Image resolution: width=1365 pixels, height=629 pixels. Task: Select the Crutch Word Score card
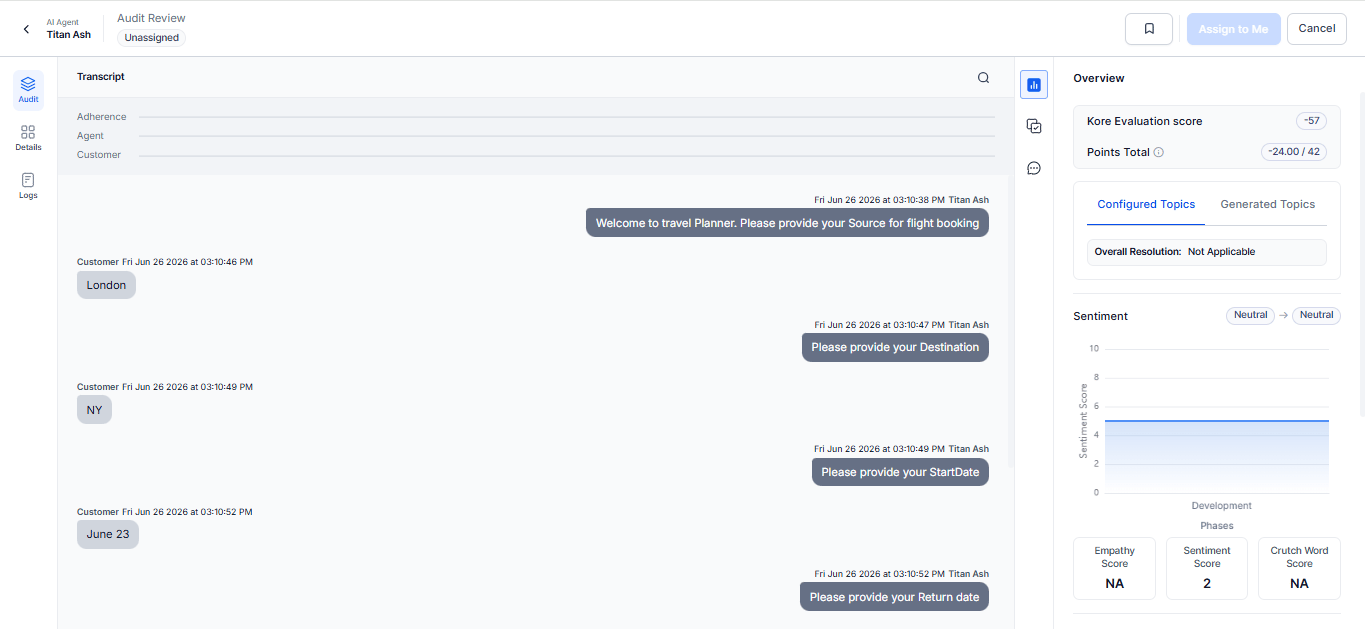(x=1299, y=569)
